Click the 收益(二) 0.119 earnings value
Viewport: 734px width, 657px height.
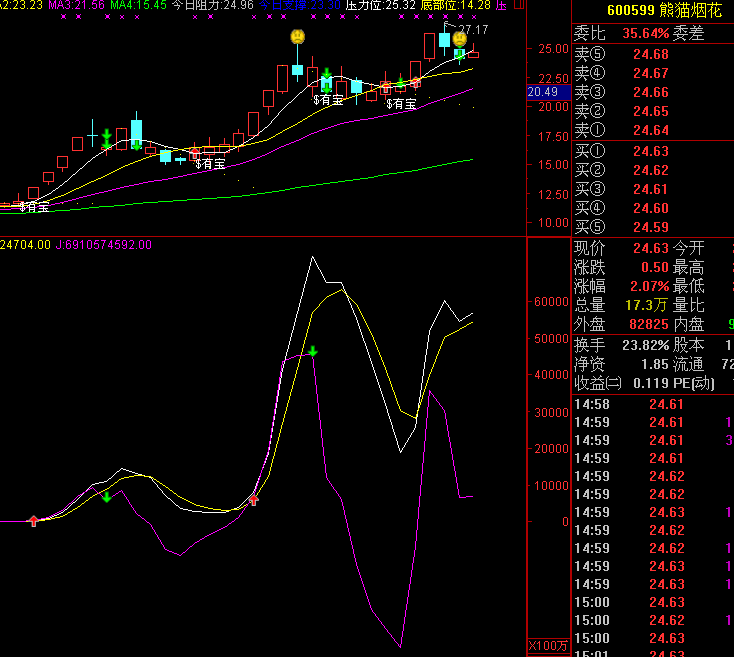pos(651,384)
